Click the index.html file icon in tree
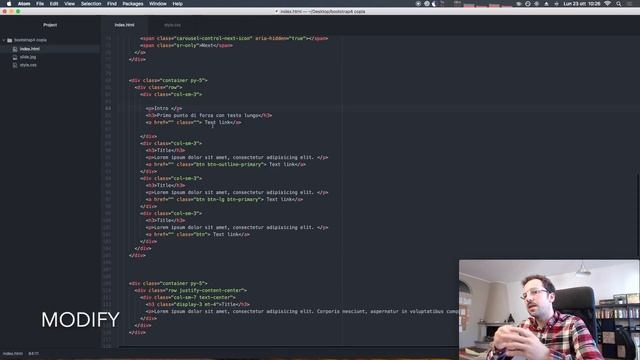This screenshot has height=360, width=640. tap(15, 49)
